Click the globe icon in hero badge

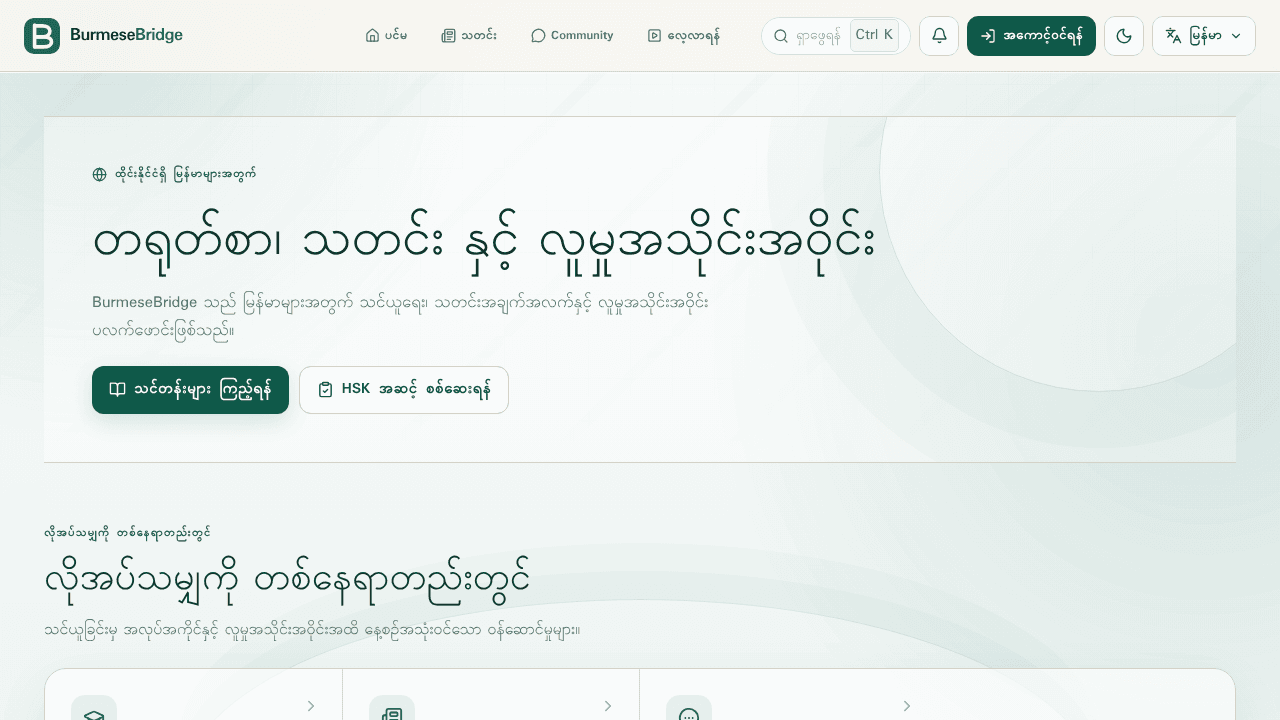[99, 174]
